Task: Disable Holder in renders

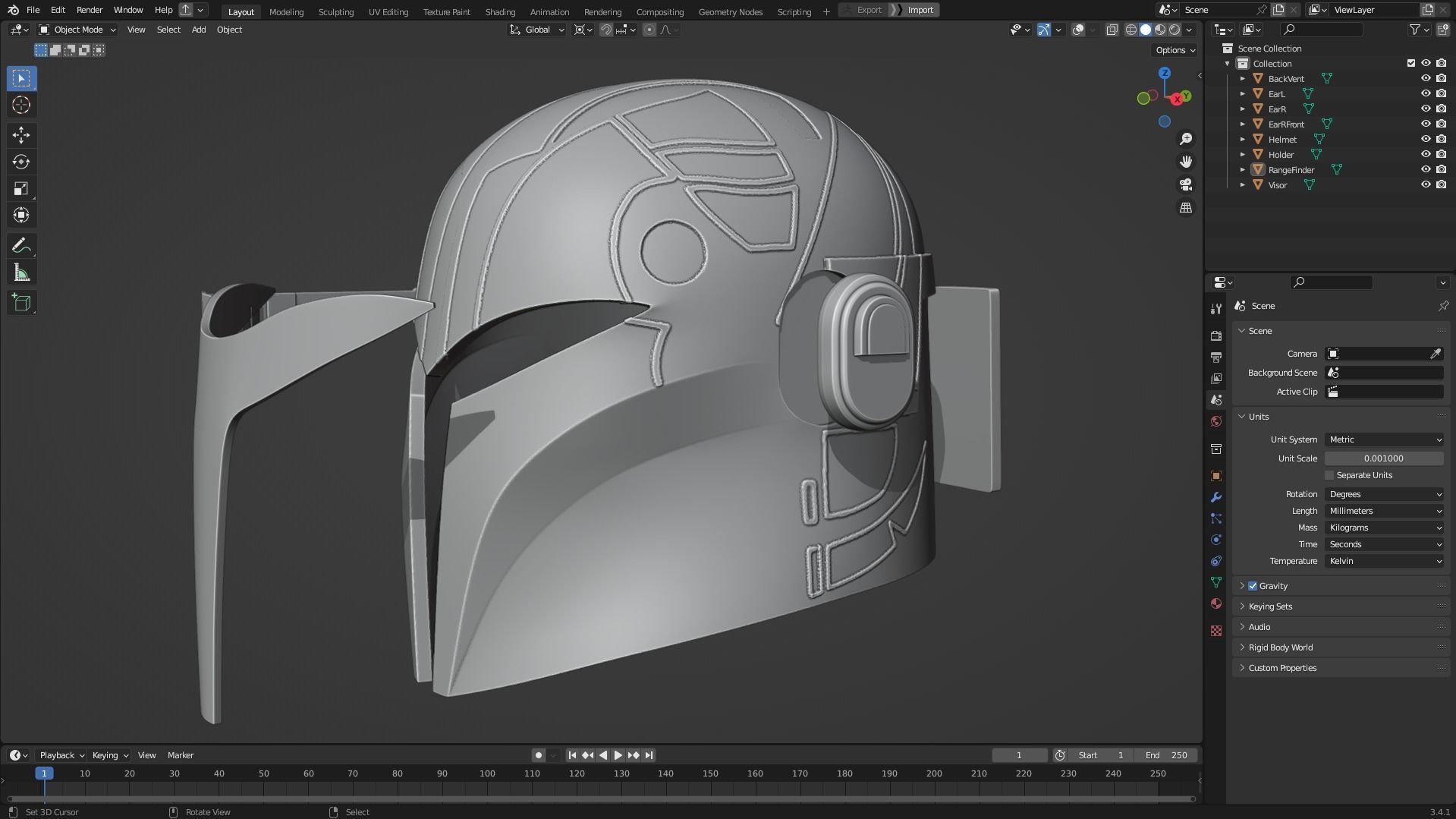Action: 1441,154
